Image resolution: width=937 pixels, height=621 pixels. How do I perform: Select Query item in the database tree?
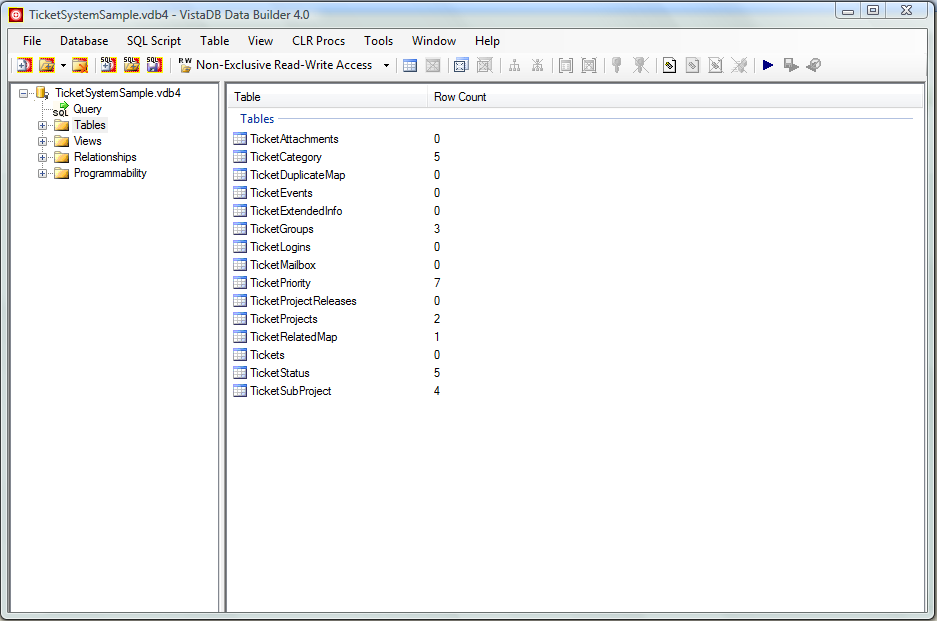click(x=87, y=109)
